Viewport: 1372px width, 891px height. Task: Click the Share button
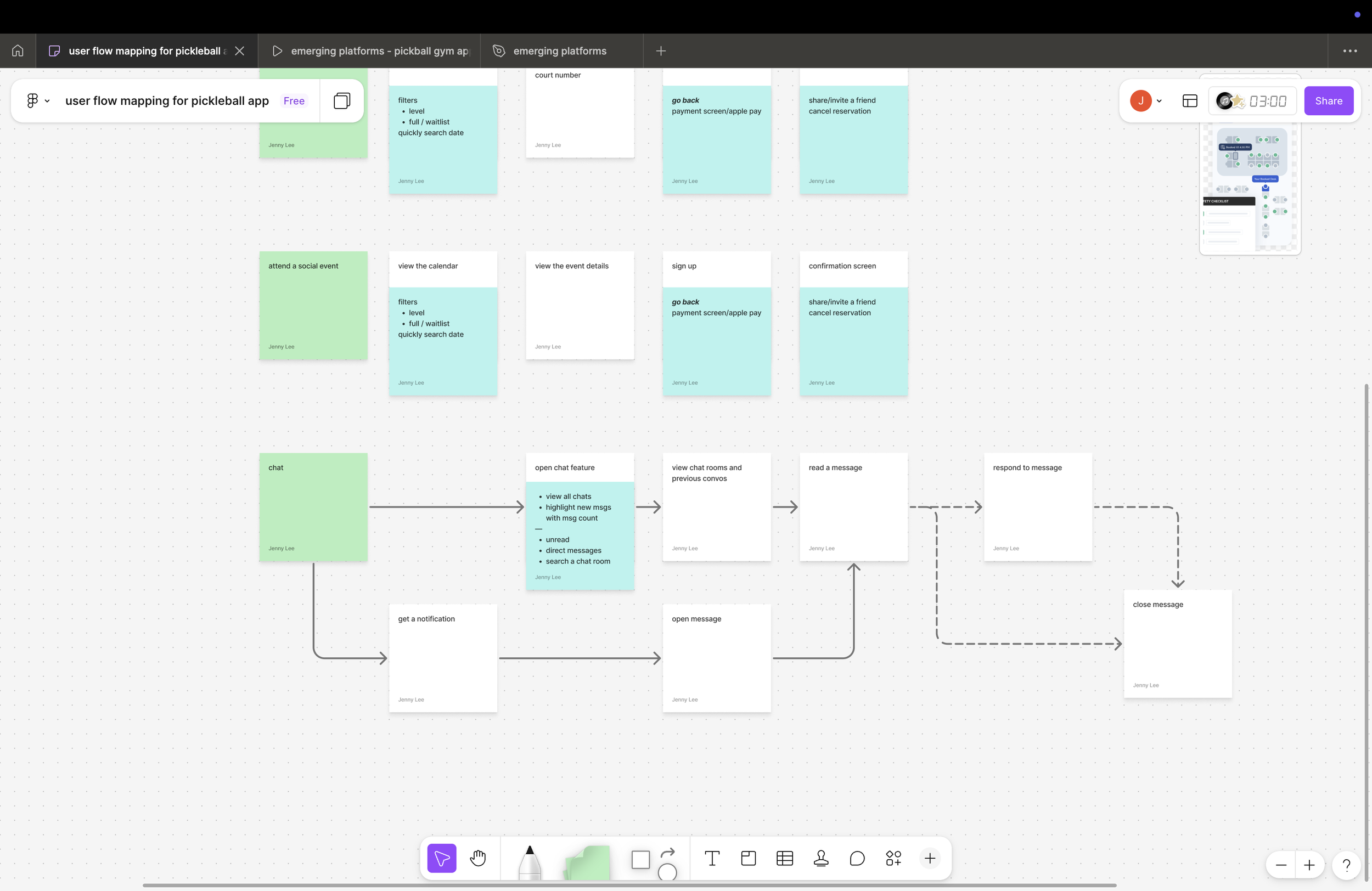pyautogui.click(x=1328, y=101)
